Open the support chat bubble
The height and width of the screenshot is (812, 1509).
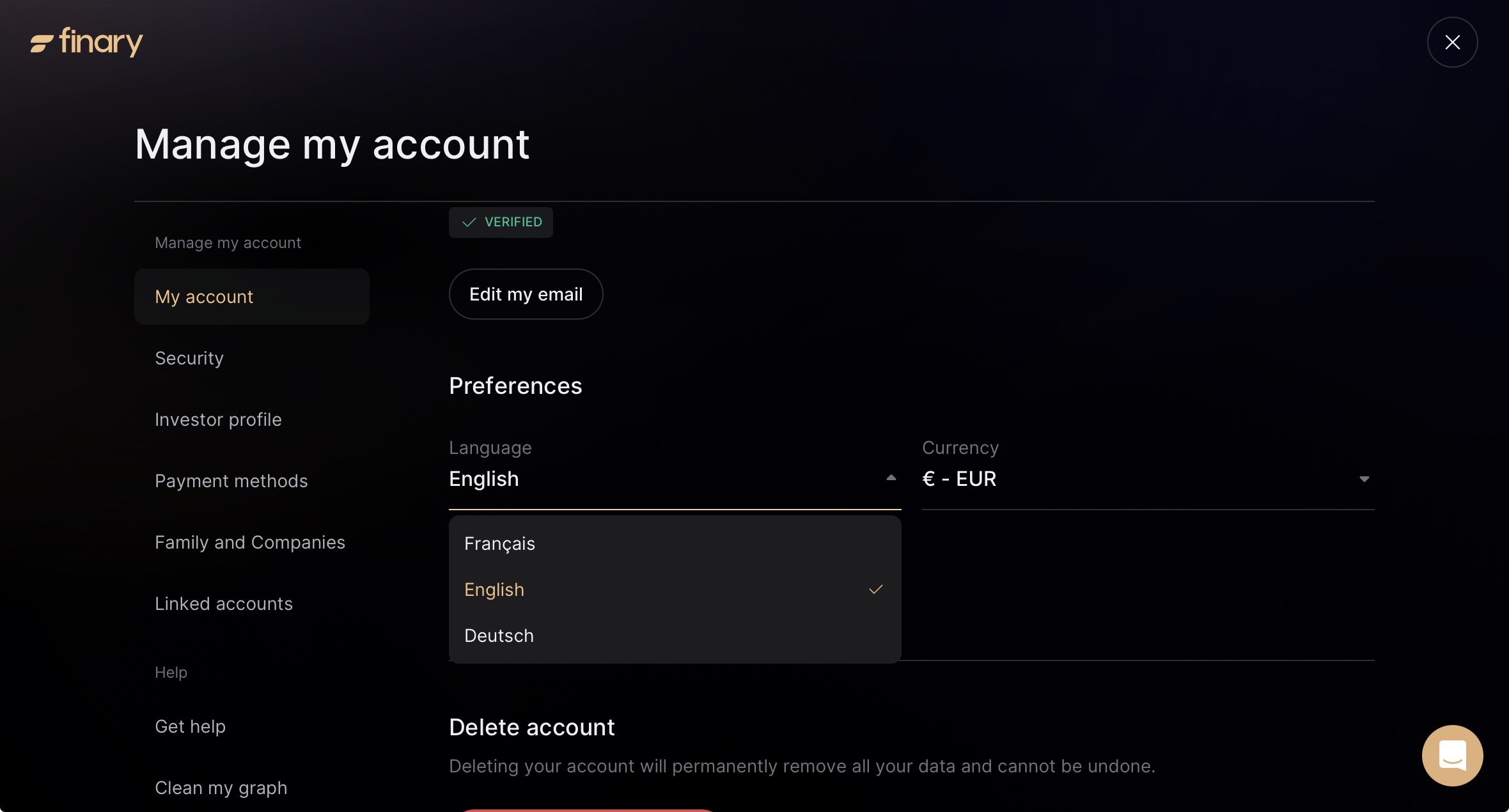pos(1452,755)
